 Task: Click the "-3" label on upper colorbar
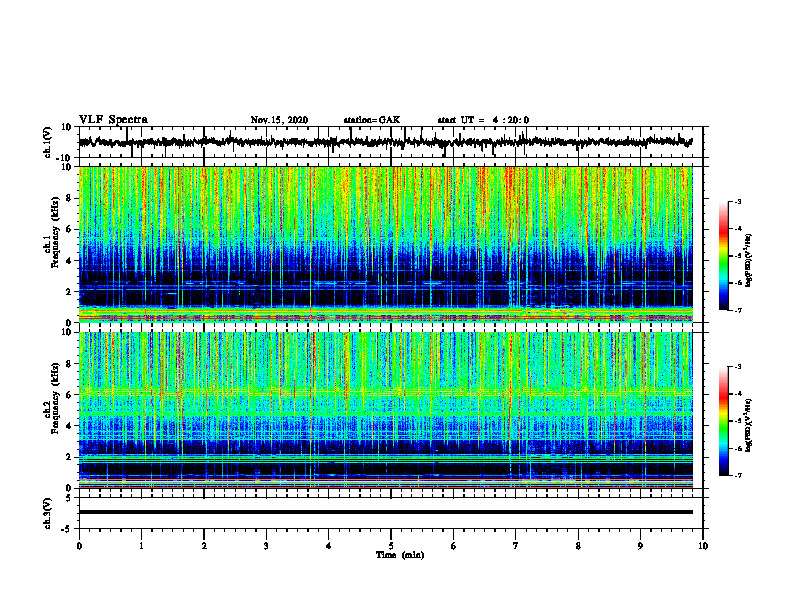(x=737, y=201)
